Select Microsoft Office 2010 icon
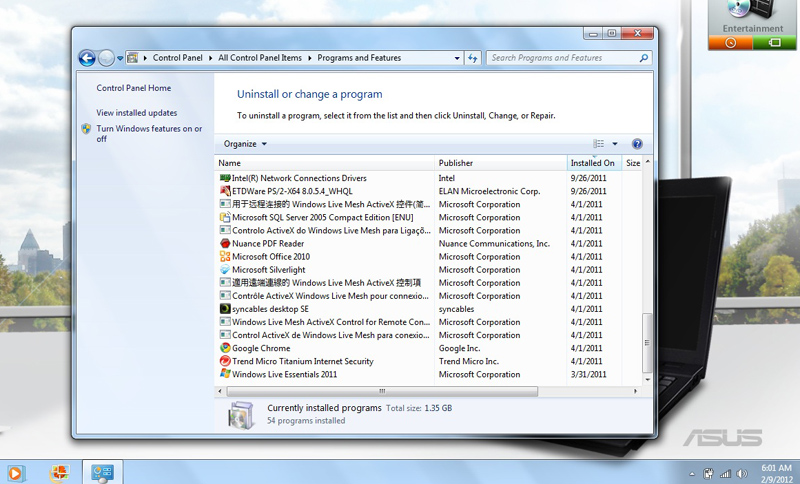This screenshot has height=484, width=800. [x=225, y=257]
